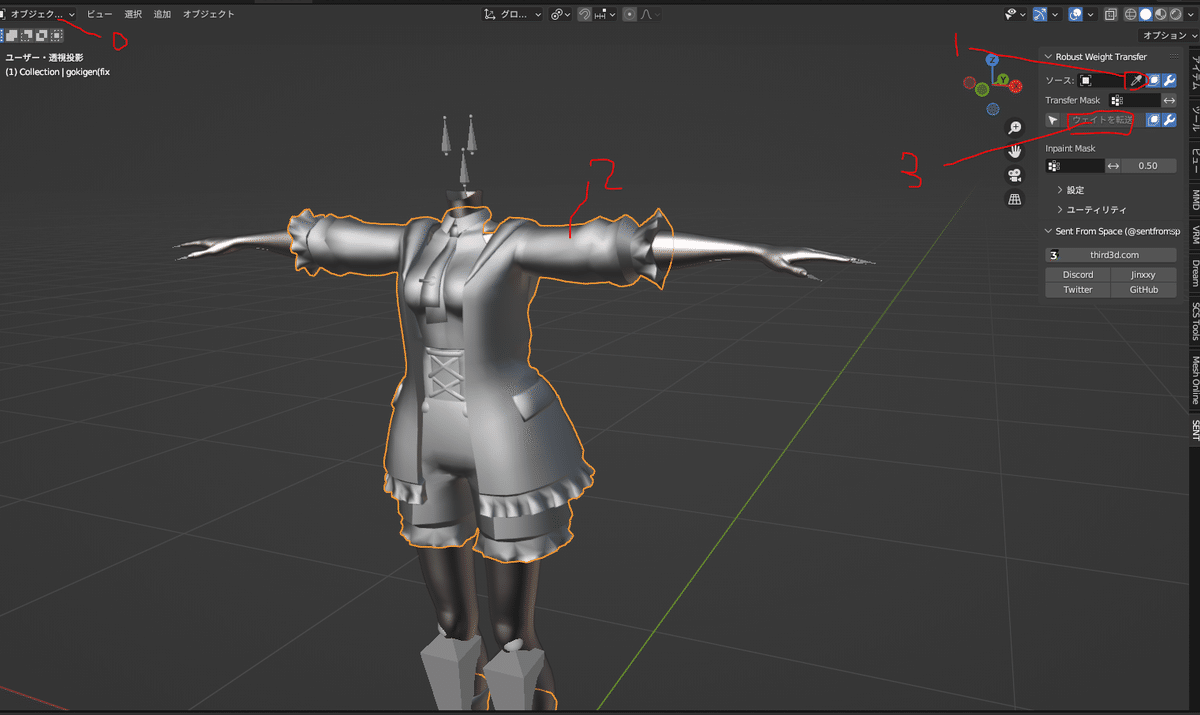Click the Transfer Mask swap arrows icon
1200x715 pixels.
(x=1170, y=99)
